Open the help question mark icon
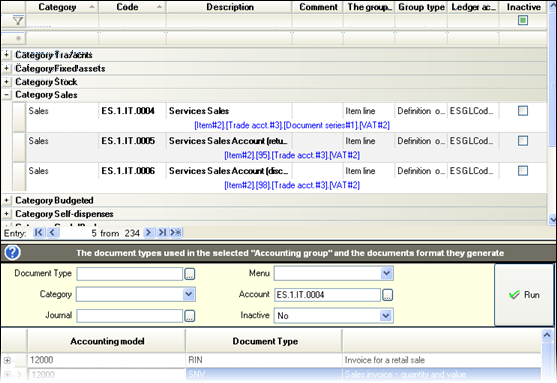 [x=12, y=253]
